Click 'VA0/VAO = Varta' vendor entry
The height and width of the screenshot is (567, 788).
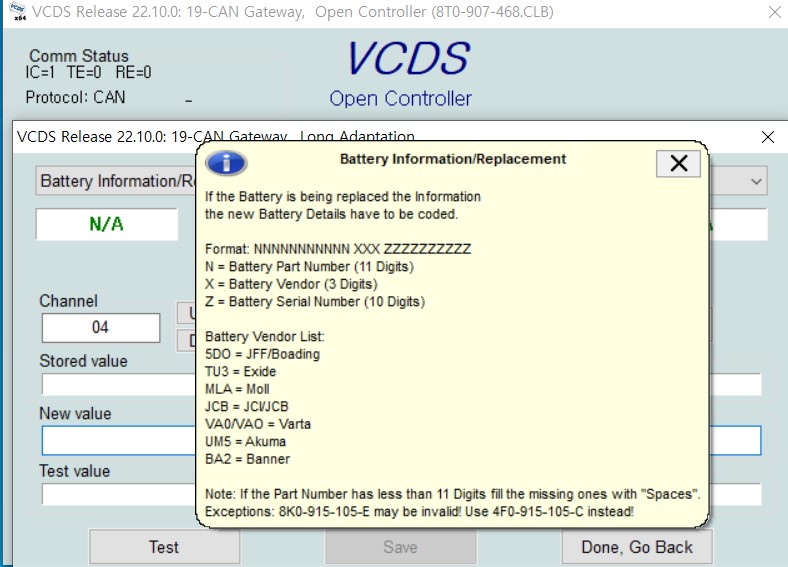point(258,424)
